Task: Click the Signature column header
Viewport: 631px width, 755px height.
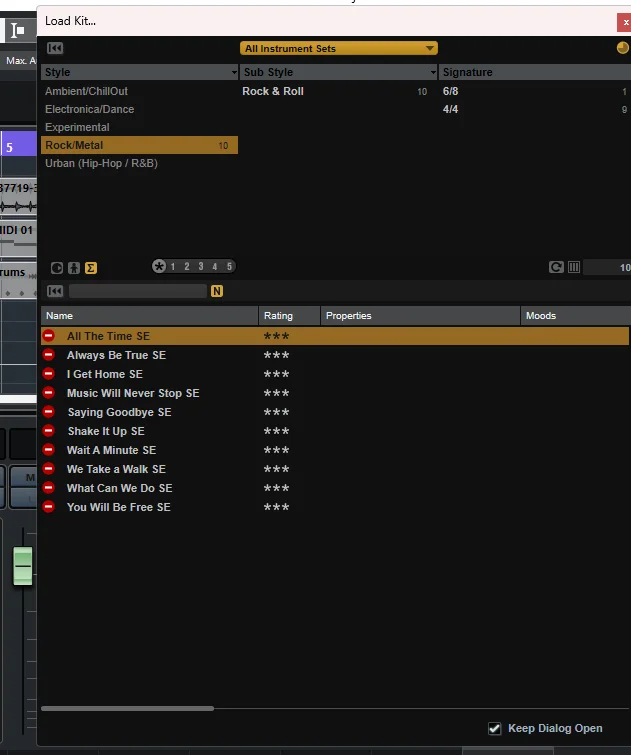Action: click(x=535, y=72)
